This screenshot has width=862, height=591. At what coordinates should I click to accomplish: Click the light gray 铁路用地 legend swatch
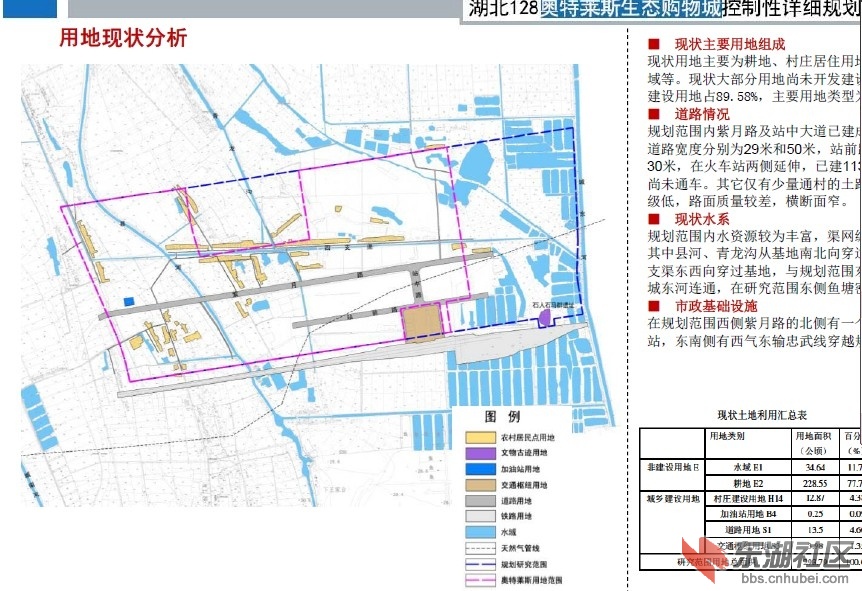(480, 516)
